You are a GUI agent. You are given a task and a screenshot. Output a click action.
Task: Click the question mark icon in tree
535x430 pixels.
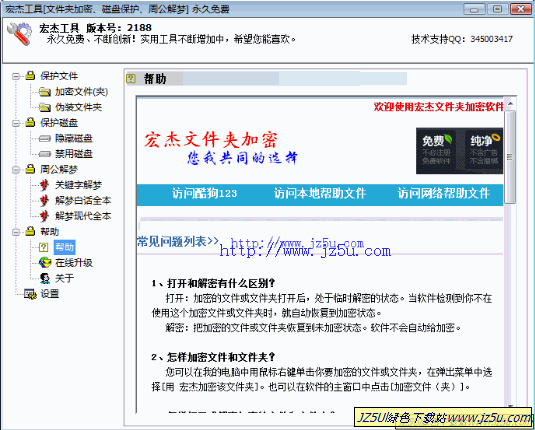coord(44,247)
